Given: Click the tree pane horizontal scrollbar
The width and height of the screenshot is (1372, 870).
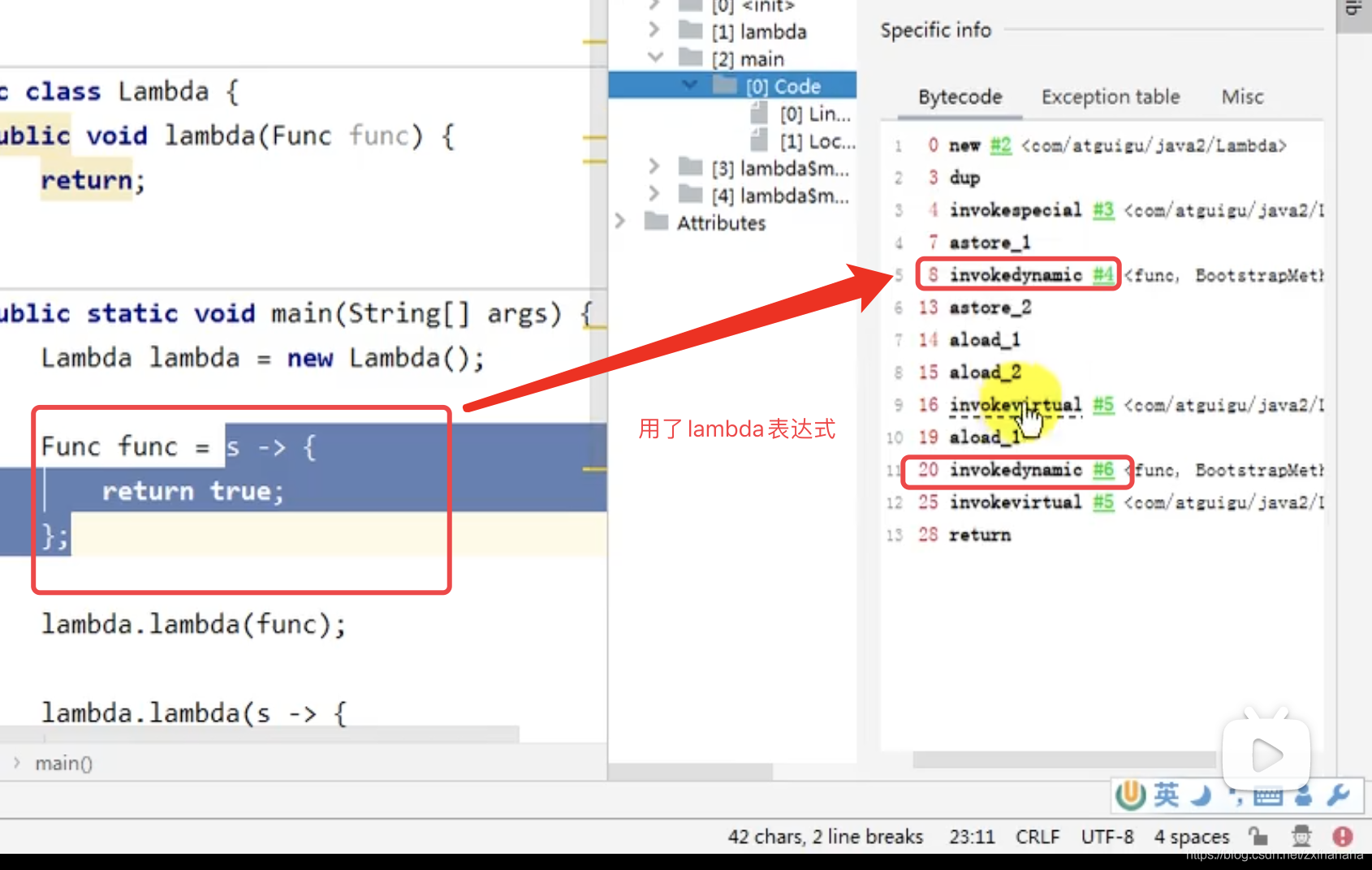Looking at the screenshot, I should (691, 770).
